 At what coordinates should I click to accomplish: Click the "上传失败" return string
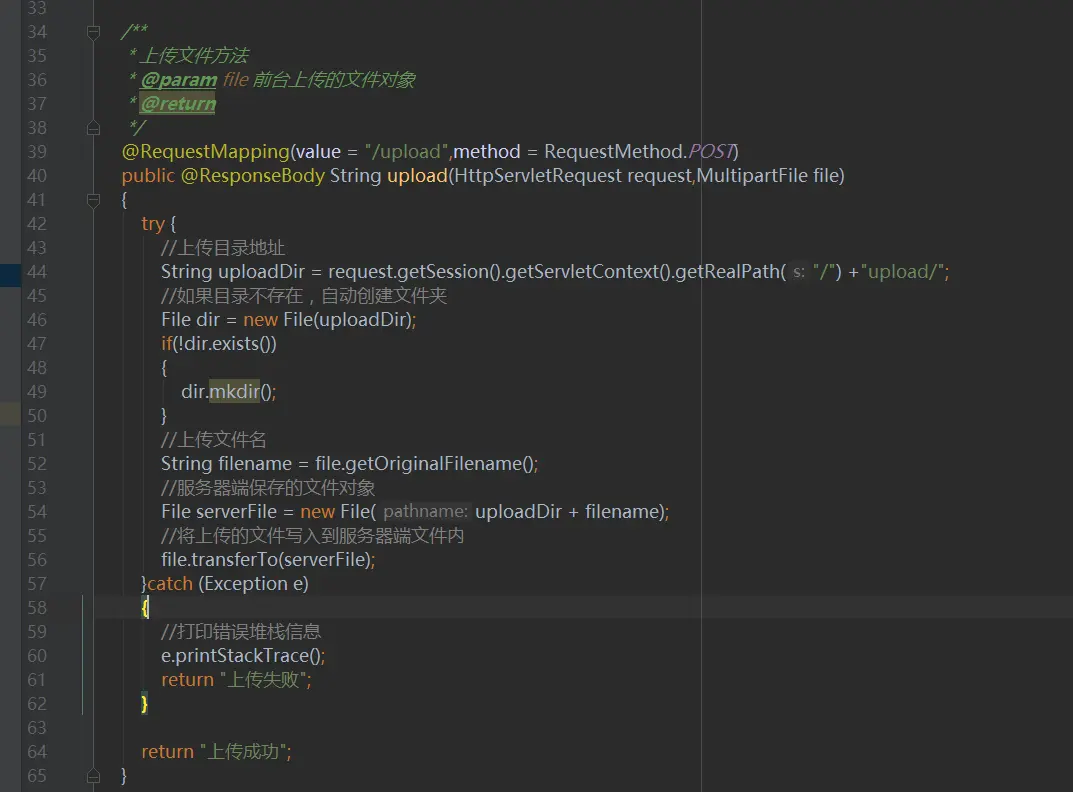[x=263, y=680]
